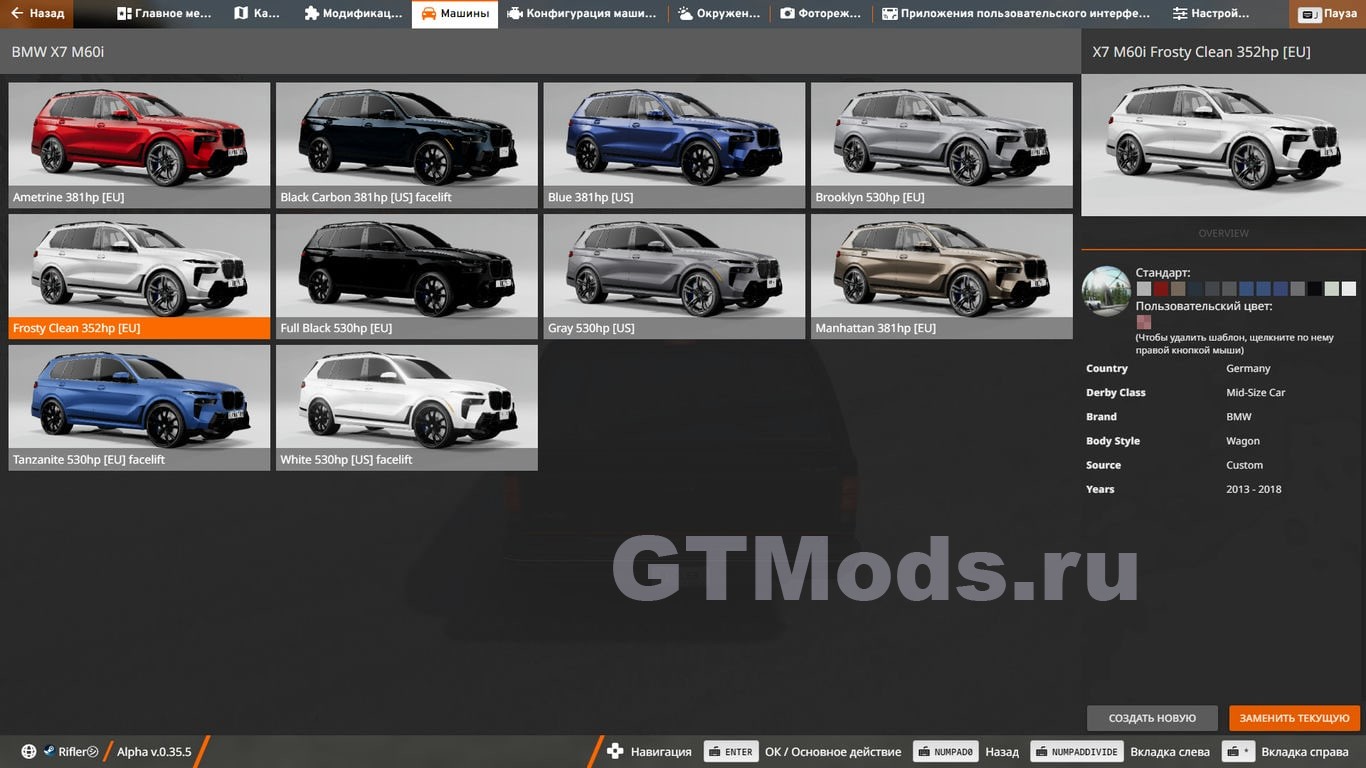Click the Mid-Size Car derby class value
This screenshot has width=1366, height=768.
[1256, 393]
